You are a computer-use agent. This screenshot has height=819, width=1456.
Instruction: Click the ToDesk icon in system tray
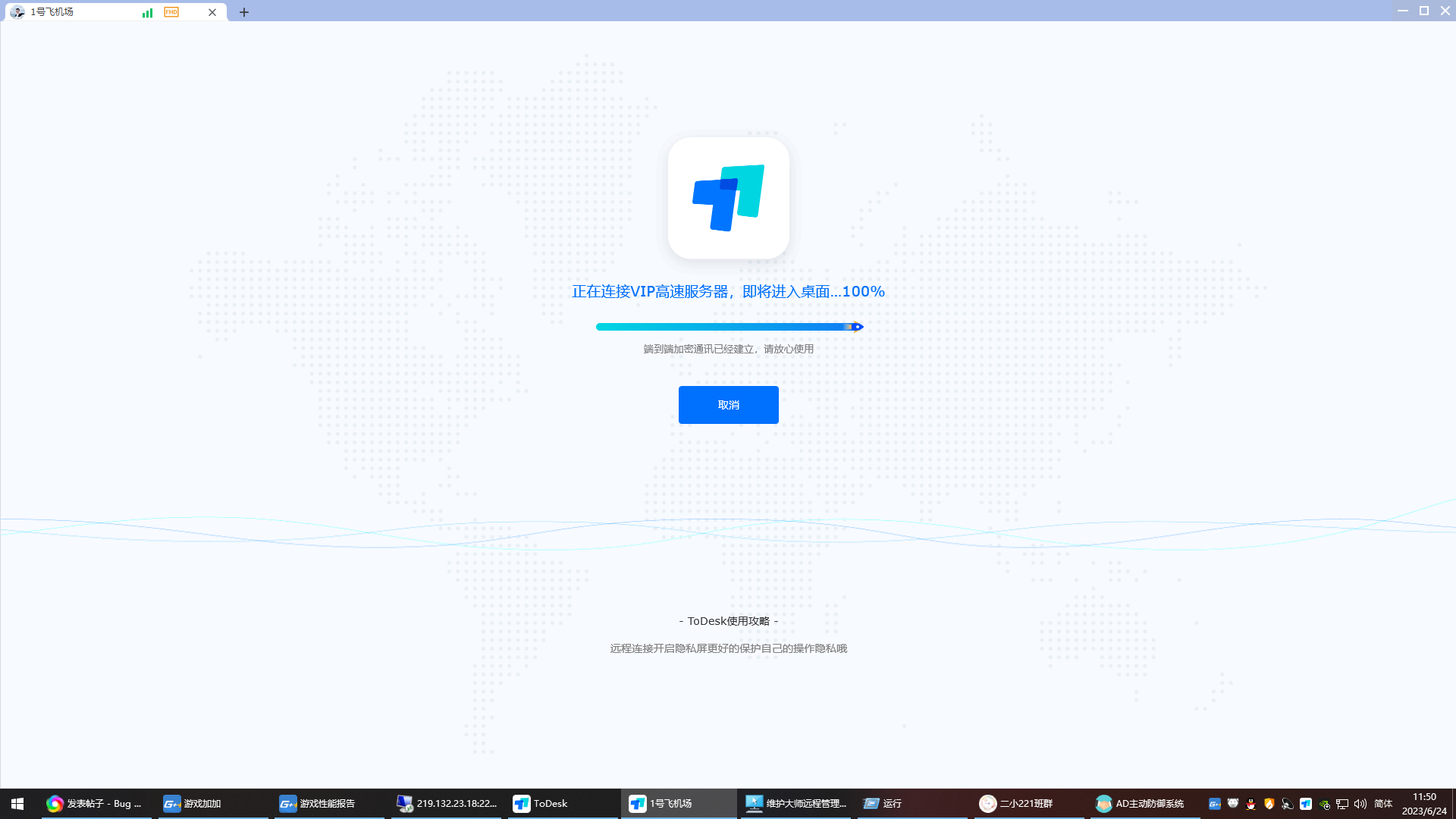(1306, 804)
